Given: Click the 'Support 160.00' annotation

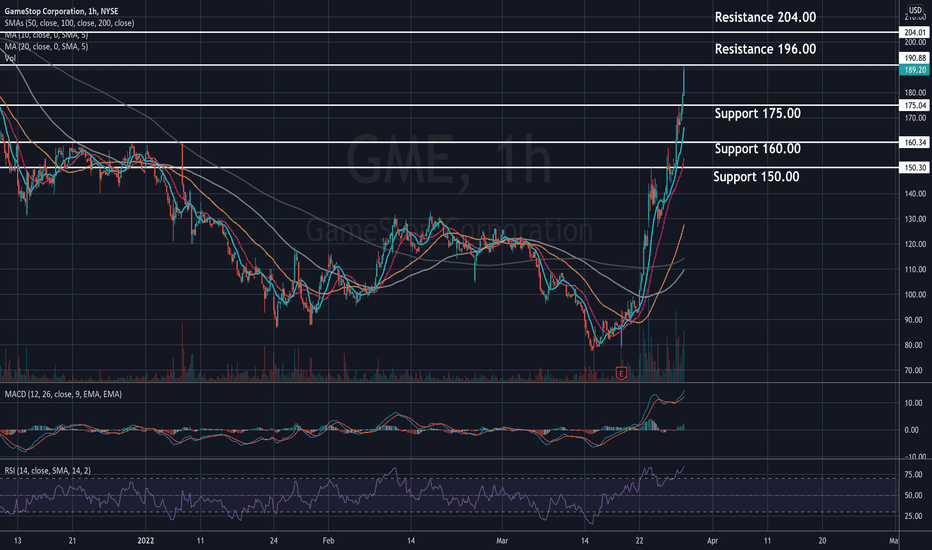Looking at the screenshot, I should 757,149.
